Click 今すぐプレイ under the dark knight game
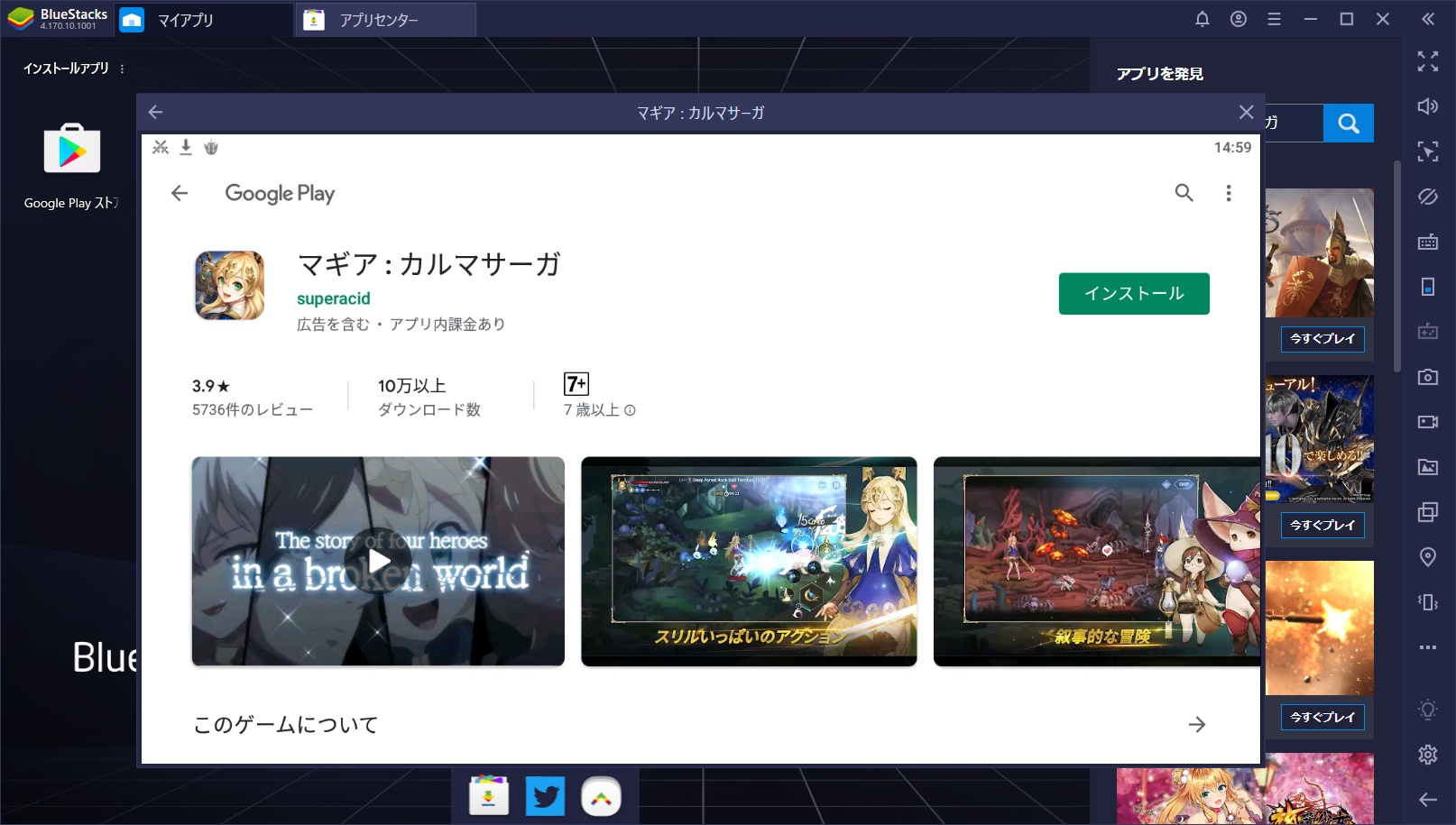Image resolution: width=1456 pixels, height=825 pixels. 1322,526
